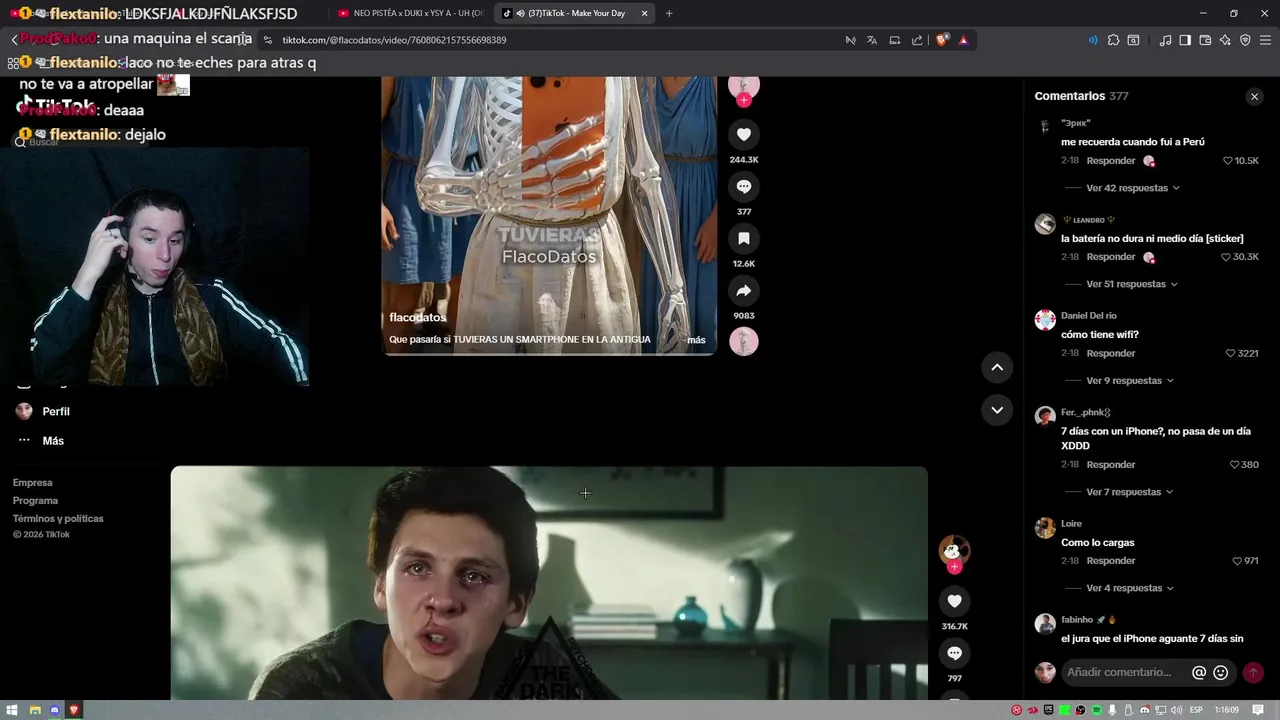Click the translate page icon in address bar
This screenshot has width=1280, height=720.
[x=872, y=40]
